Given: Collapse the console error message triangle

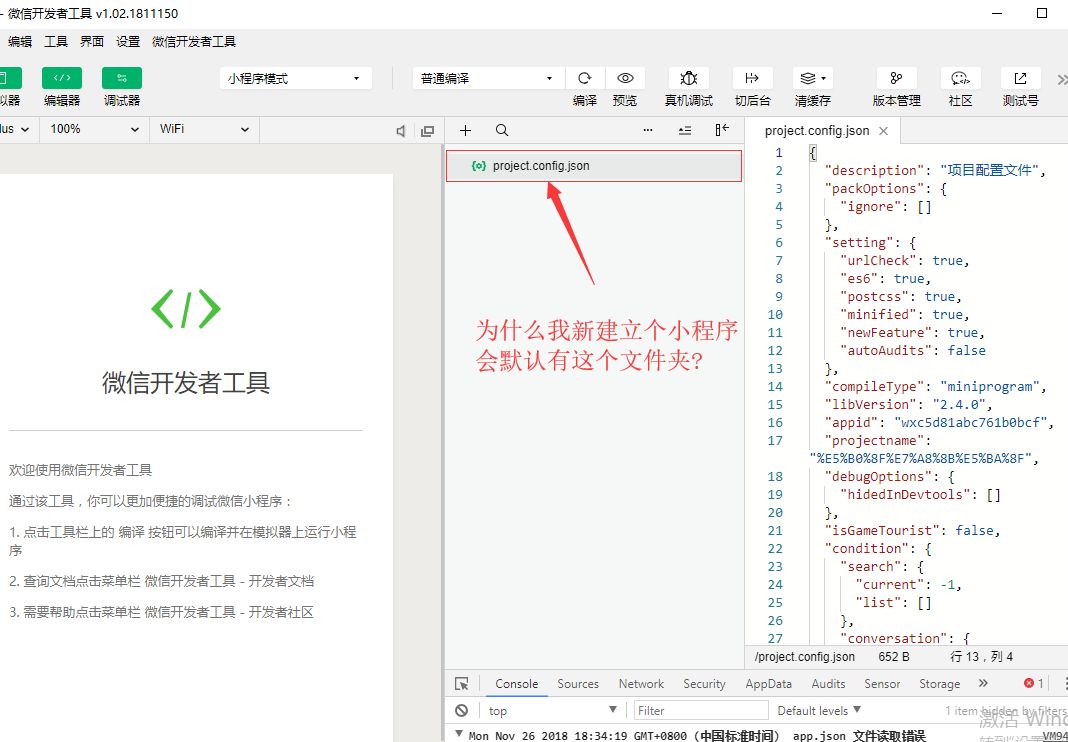Looking at the screenshot, I should pos(458,735).
